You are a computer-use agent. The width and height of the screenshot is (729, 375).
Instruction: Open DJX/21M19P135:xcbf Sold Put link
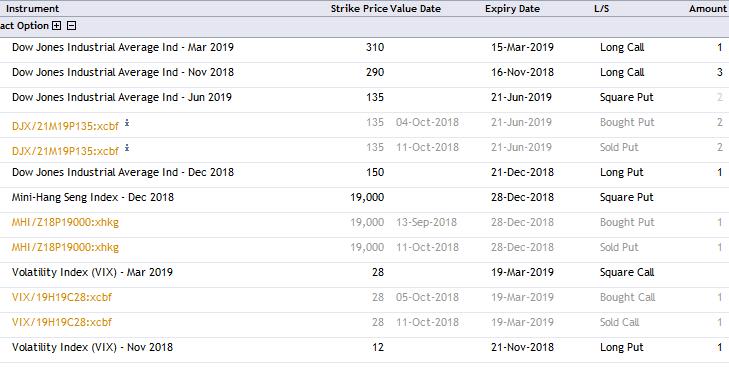tap(65, 151)
